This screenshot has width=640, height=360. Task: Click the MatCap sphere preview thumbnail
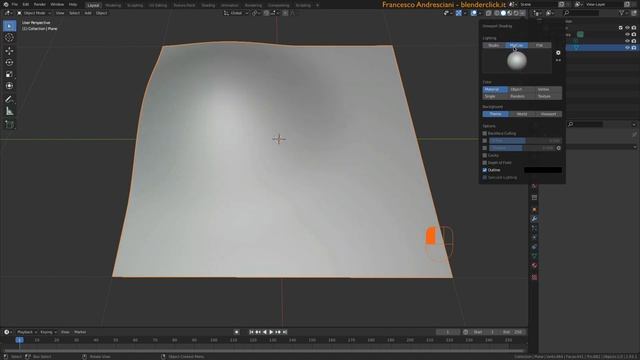pos(517,61)
